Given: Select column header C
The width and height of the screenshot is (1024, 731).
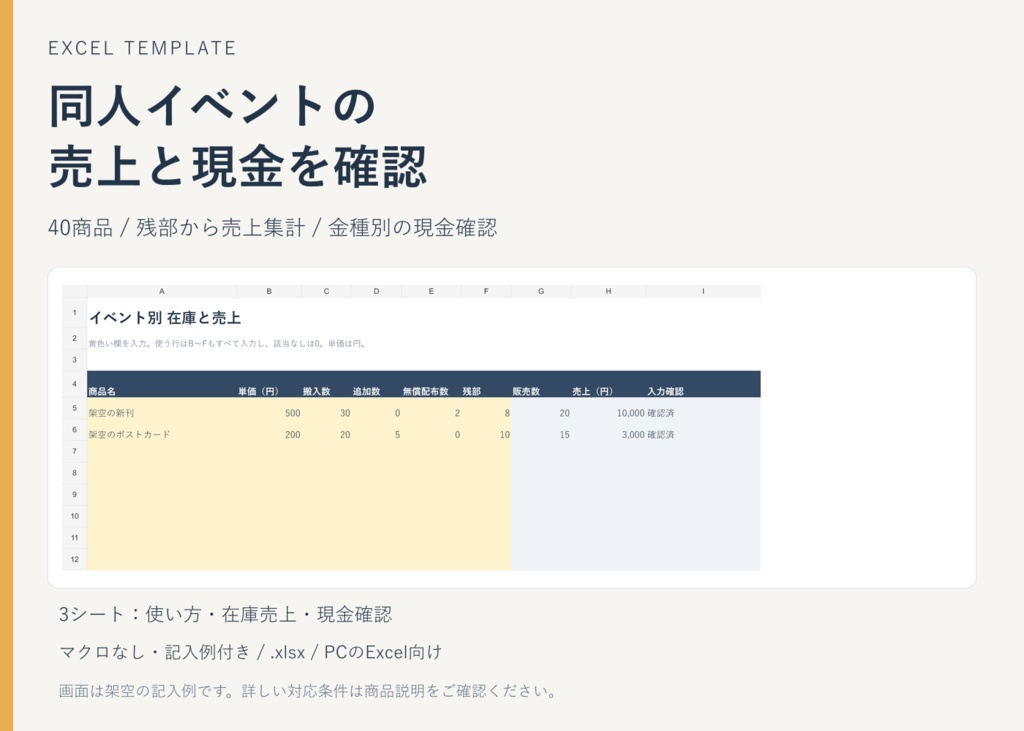Looking at the screenshot, I should click(x=327, y=291).
